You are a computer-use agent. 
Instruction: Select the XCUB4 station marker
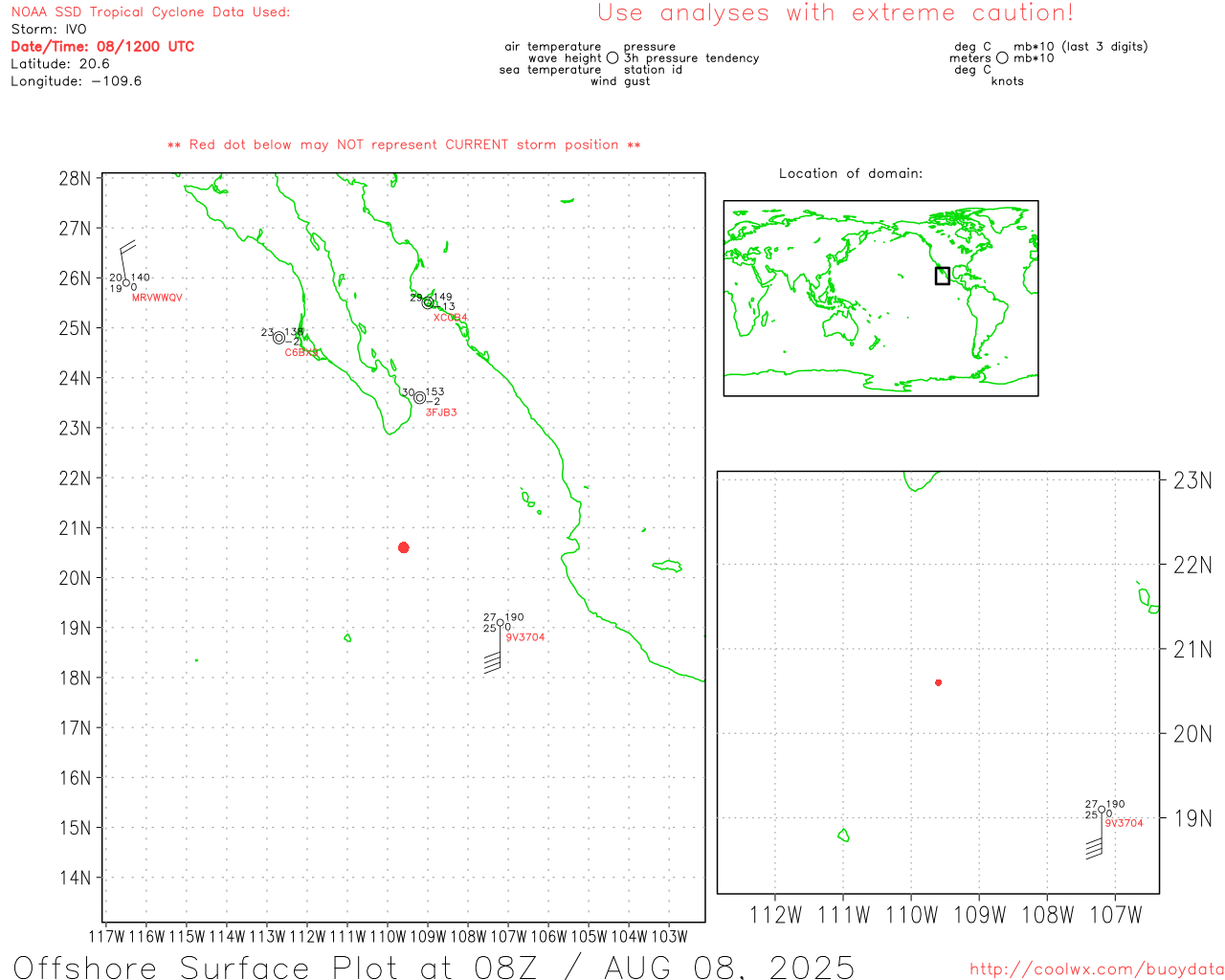(428, 302)
